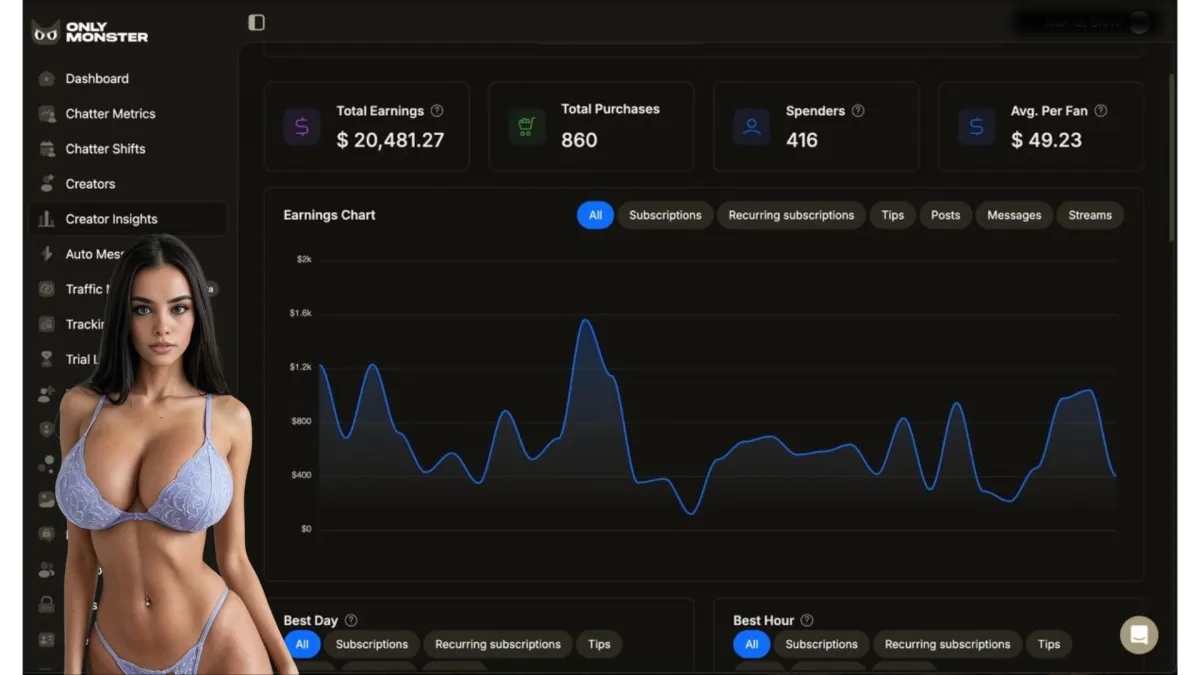Choose Tips under the Best Hour section
1200x675 pixels.
(x=1049, y=644)
